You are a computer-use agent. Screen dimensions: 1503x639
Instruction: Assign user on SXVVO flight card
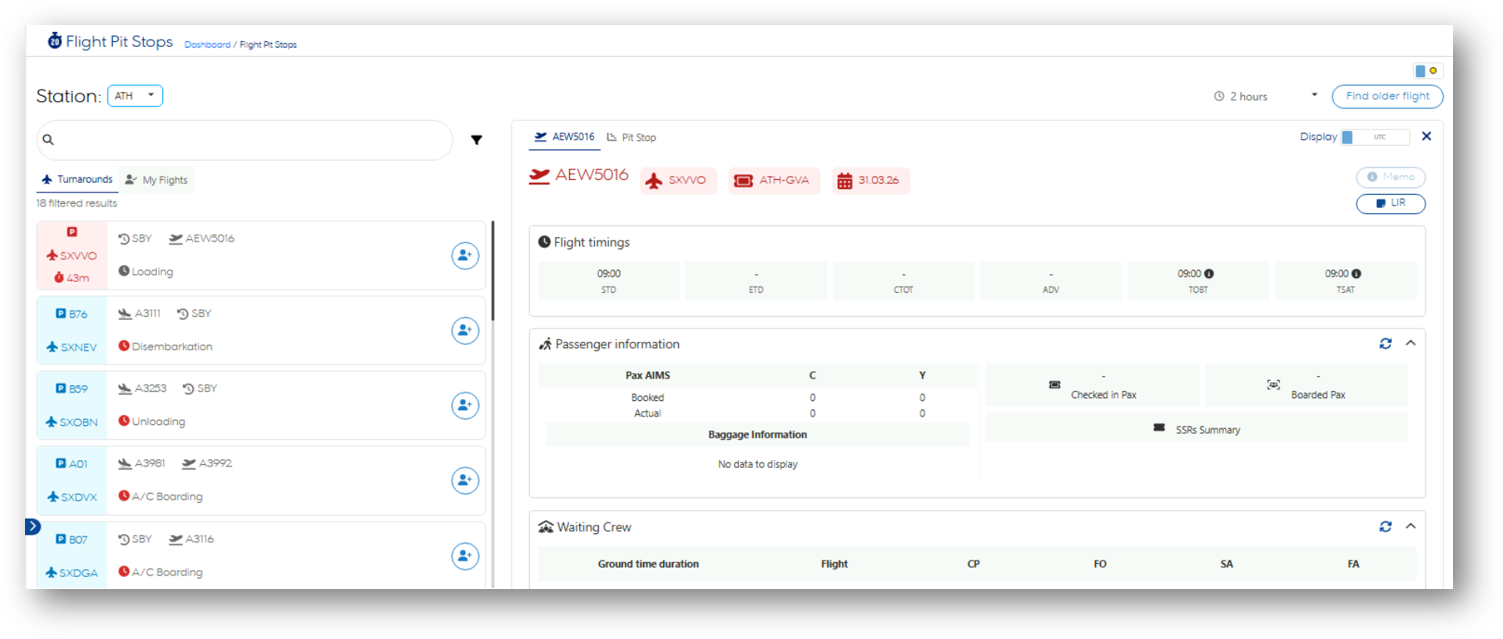click(464, 256)
